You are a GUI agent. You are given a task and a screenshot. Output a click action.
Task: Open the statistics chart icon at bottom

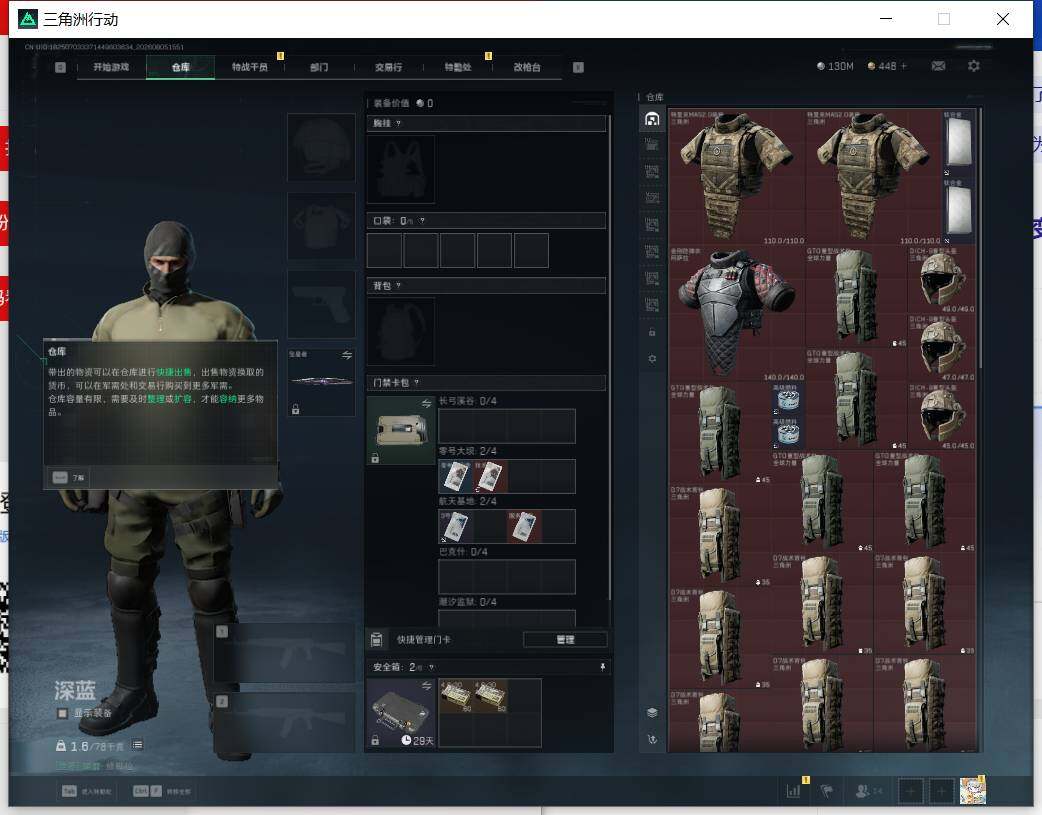793,790
